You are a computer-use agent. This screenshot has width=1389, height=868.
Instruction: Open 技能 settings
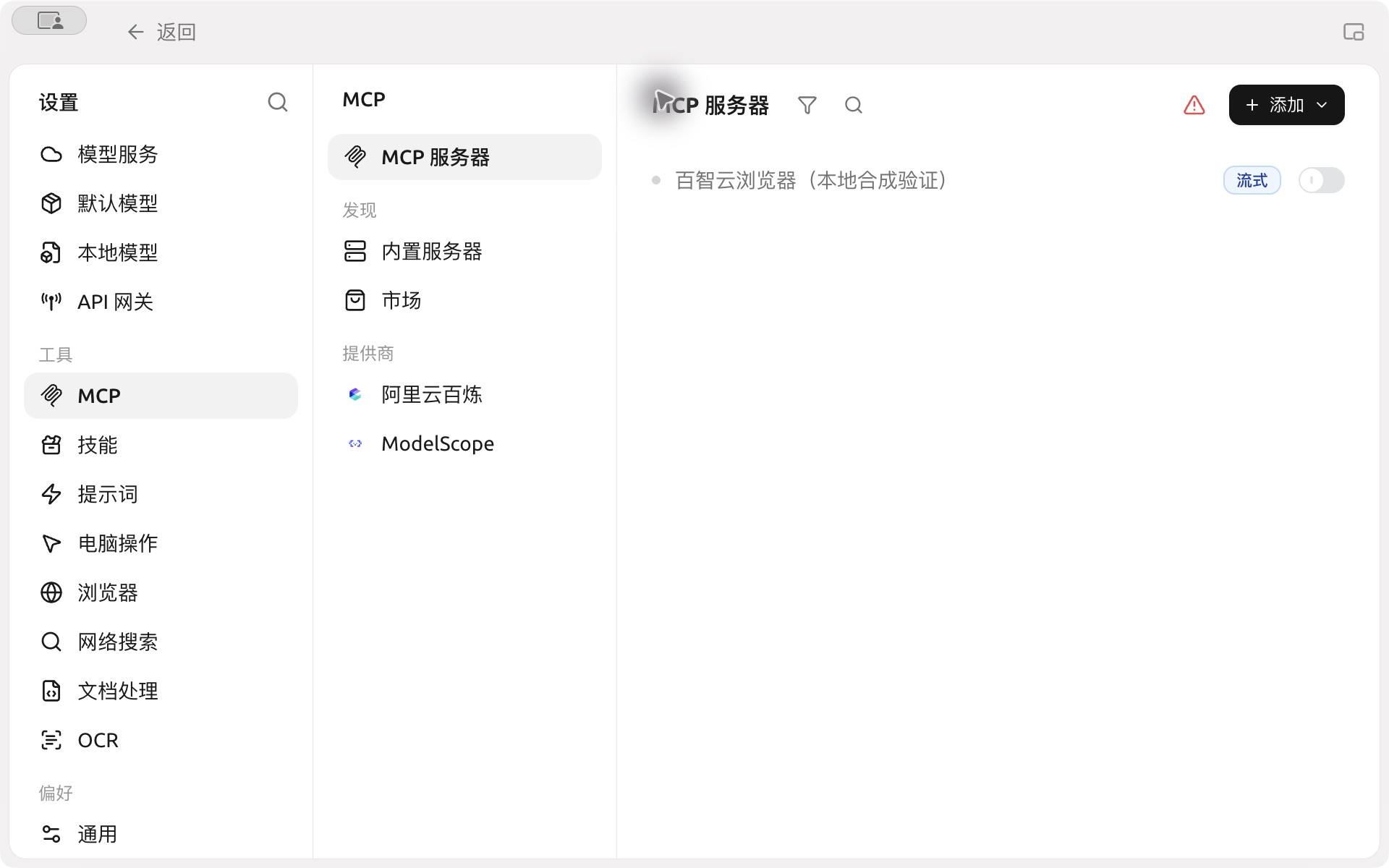(161, 445)
